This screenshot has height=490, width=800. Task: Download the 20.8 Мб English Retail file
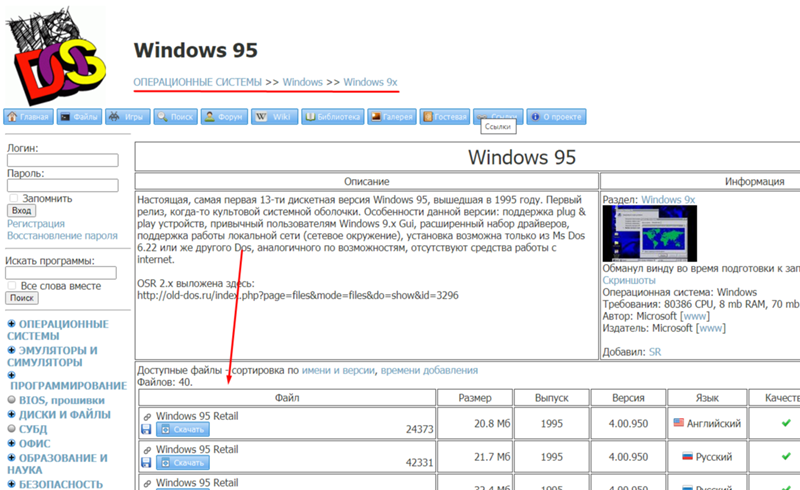183,430
